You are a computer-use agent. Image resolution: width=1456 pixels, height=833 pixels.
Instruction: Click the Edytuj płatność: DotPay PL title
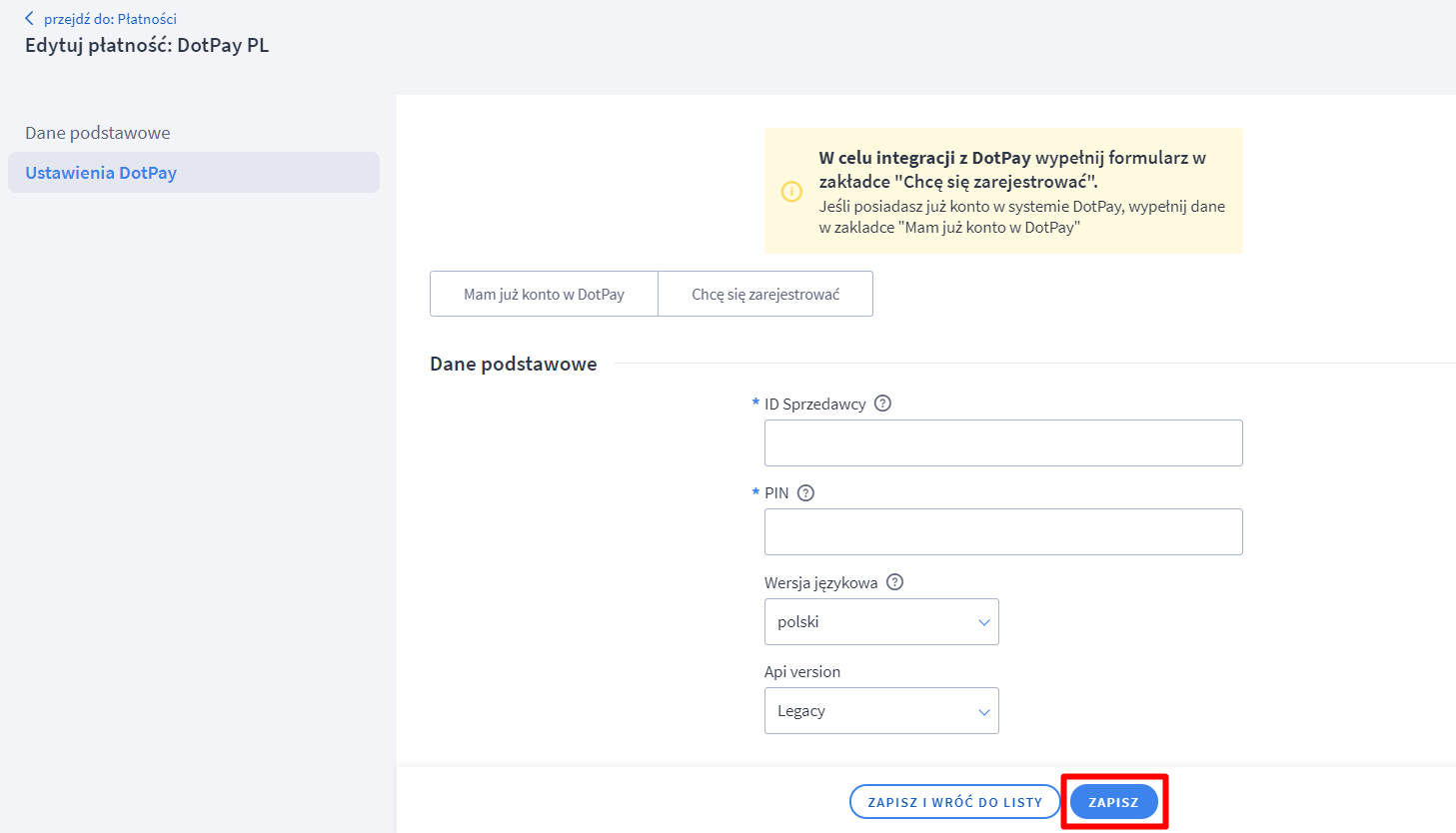tap(147, 45)
